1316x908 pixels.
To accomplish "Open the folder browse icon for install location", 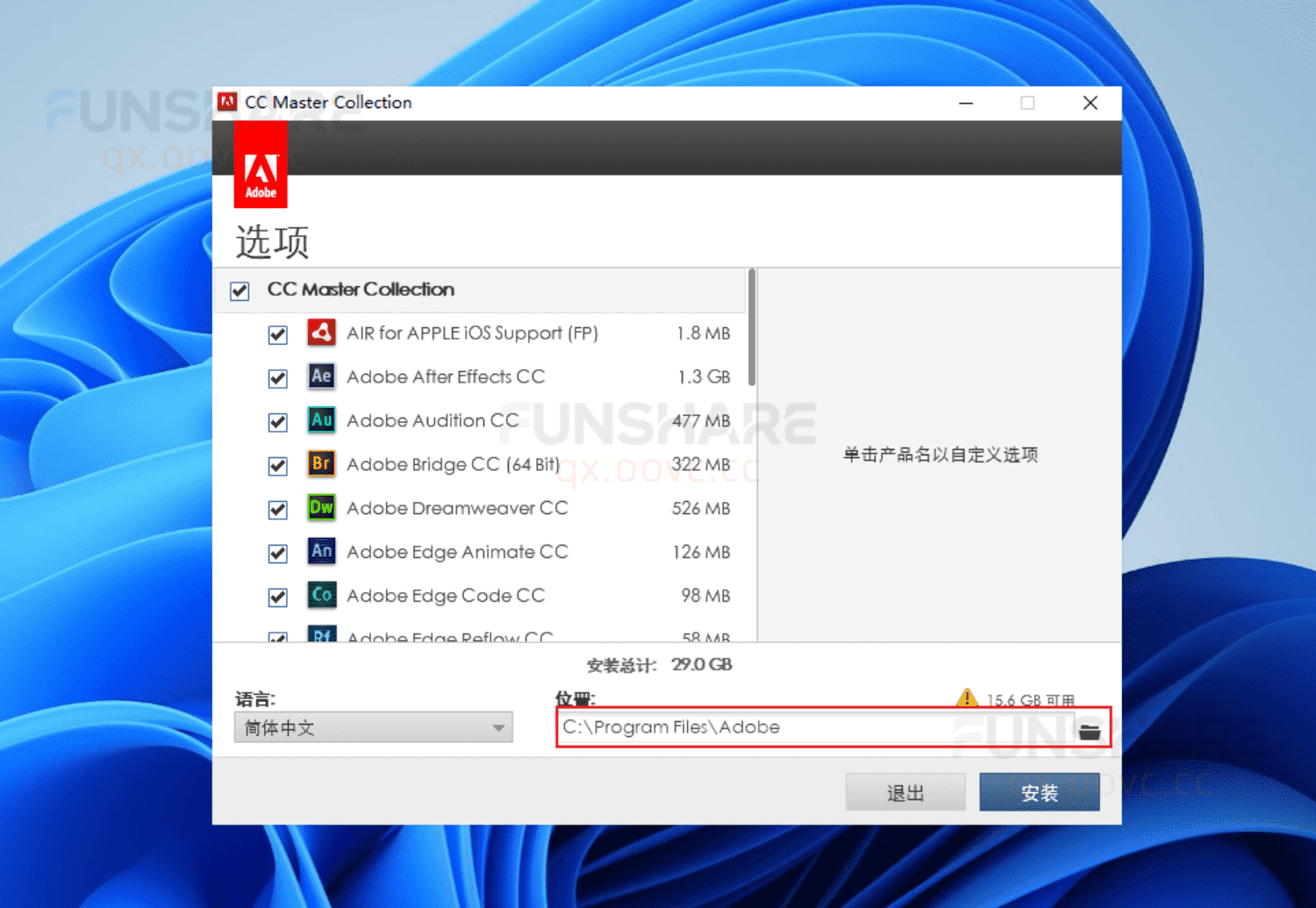I will pyautogui.click(x=1090, y=731).
